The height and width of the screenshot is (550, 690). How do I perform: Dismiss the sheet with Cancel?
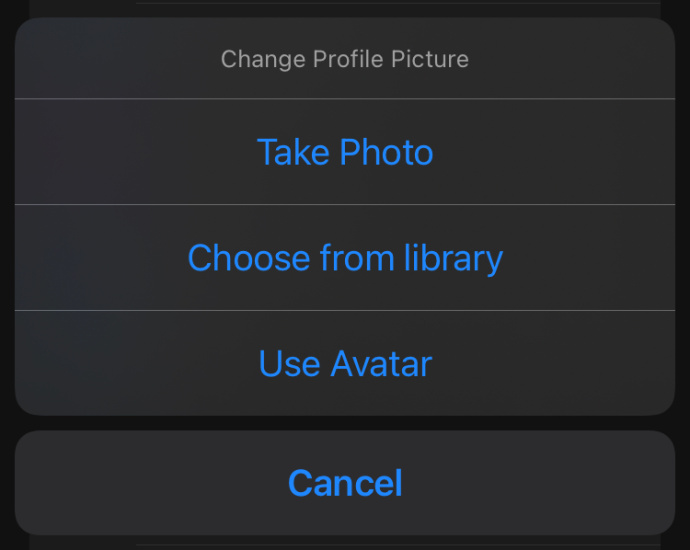point(345,483)
